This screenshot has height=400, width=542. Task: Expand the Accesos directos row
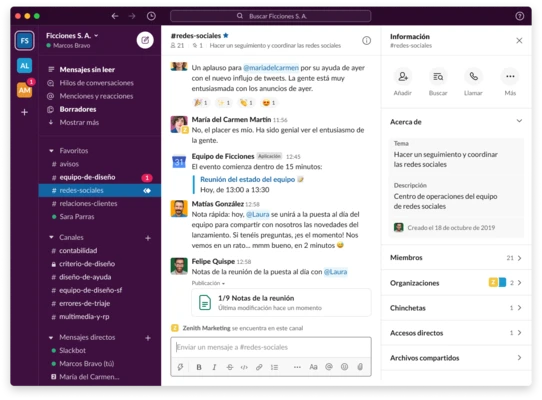point(456,333)
